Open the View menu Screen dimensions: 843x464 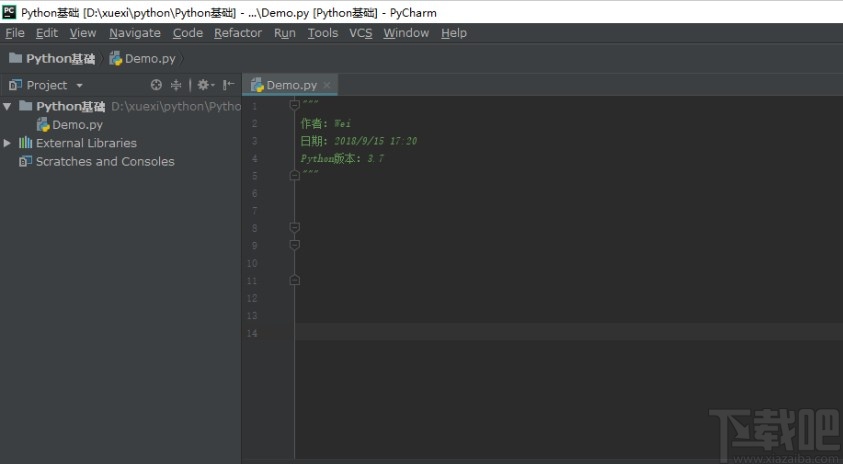click(x=83, y=33)
